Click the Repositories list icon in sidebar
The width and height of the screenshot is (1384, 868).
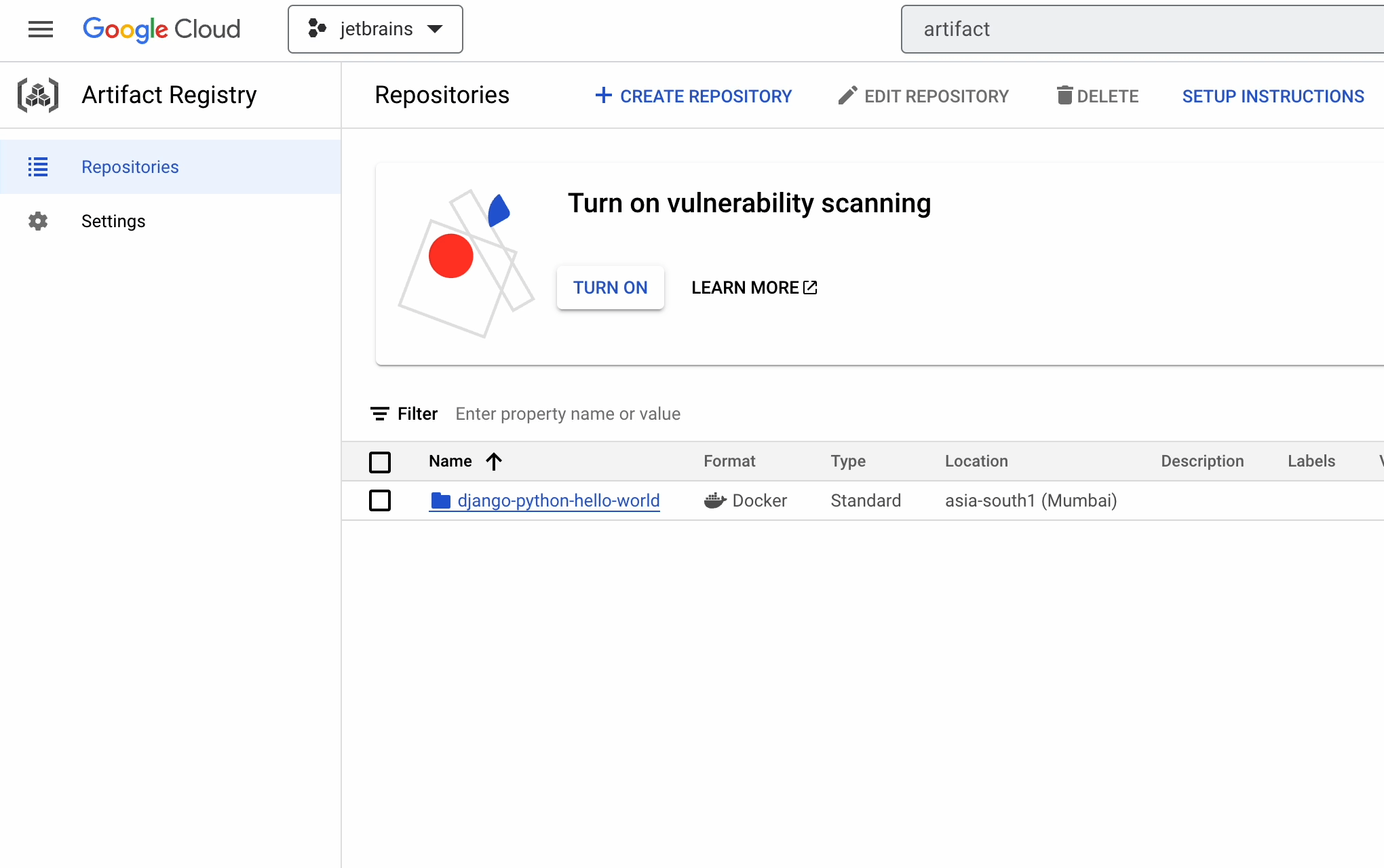coord(38,167)
